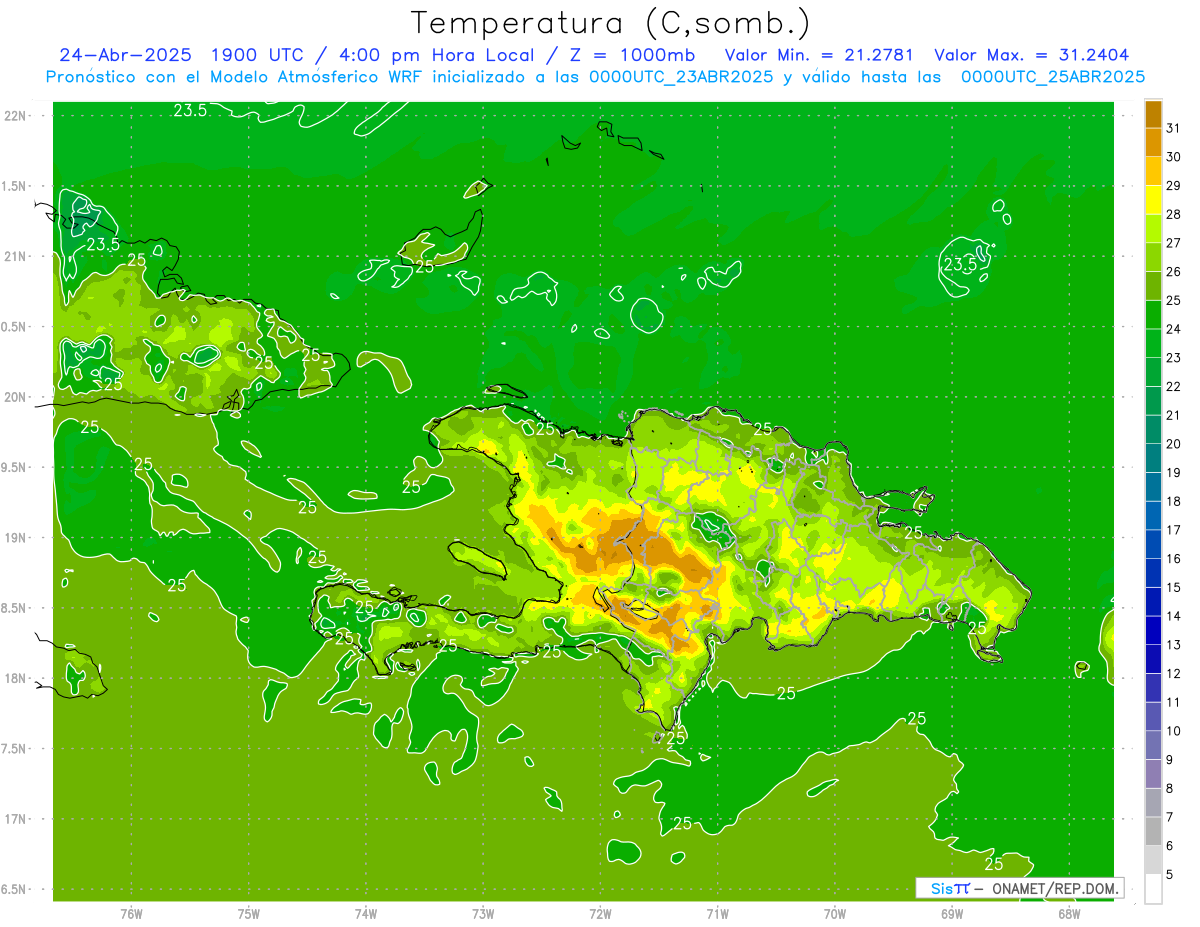Click the "0000UTC_25ABR2025" valid-until text
The image size is (1200, 927).
click(x=1053, y=77)
